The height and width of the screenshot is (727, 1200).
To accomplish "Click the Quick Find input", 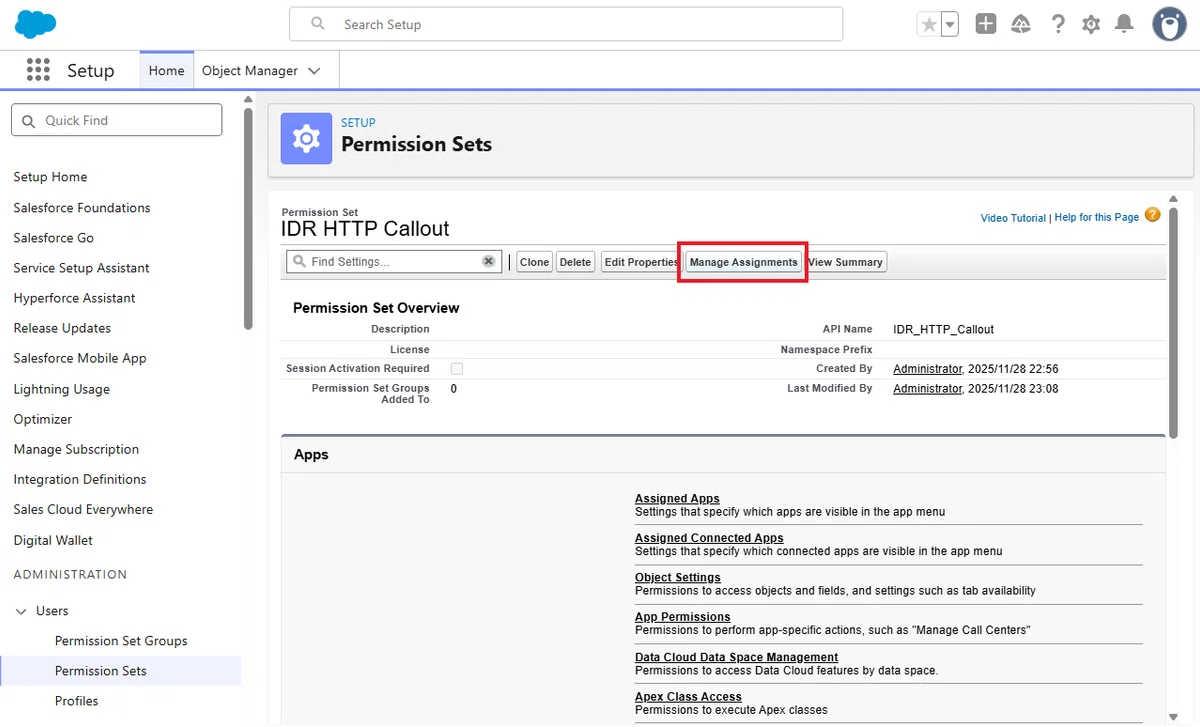I will click(x=116, y=120).
